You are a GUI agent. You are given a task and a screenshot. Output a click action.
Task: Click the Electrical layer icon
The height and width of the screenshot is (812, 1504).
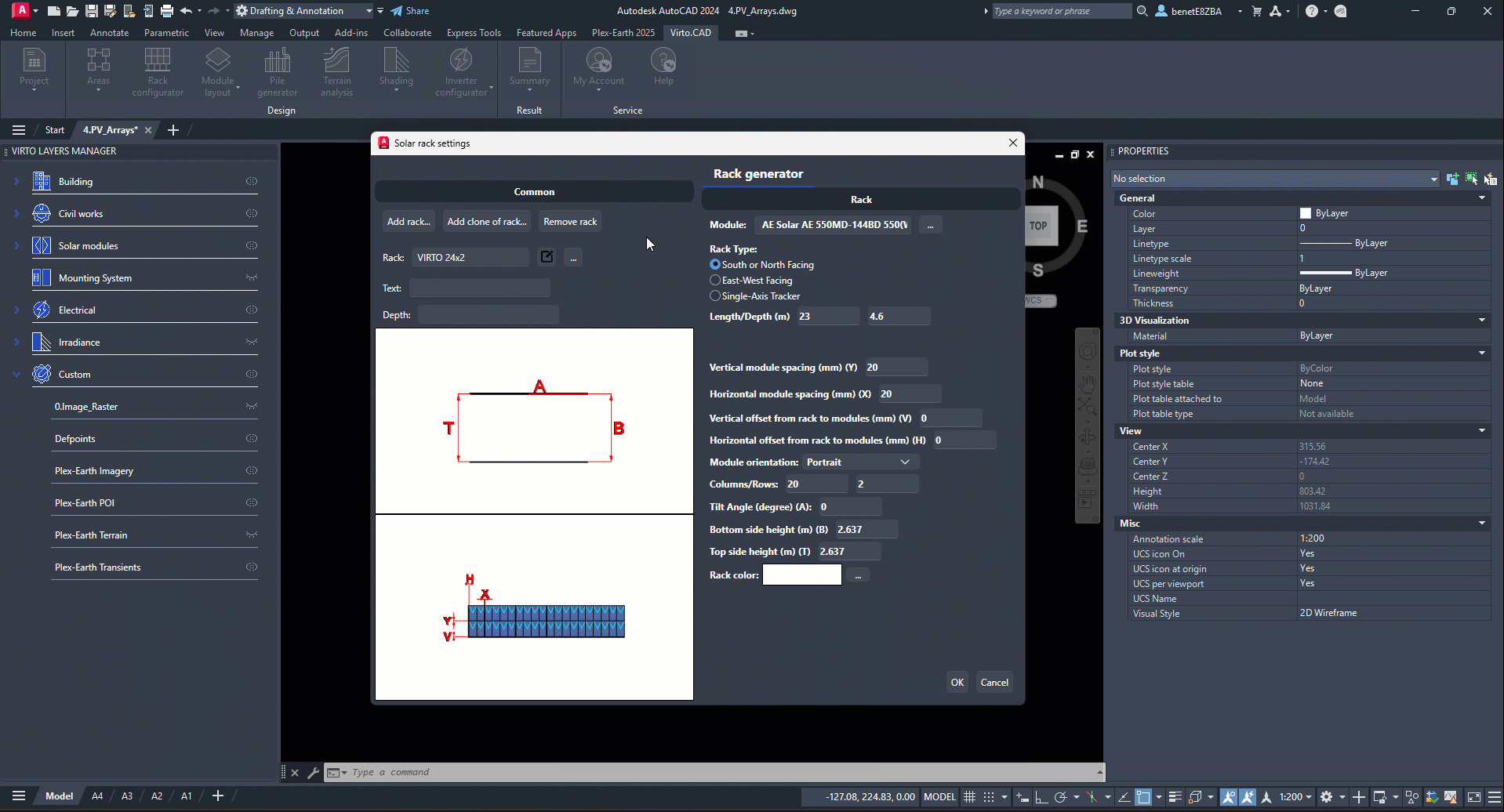point(42,310)
